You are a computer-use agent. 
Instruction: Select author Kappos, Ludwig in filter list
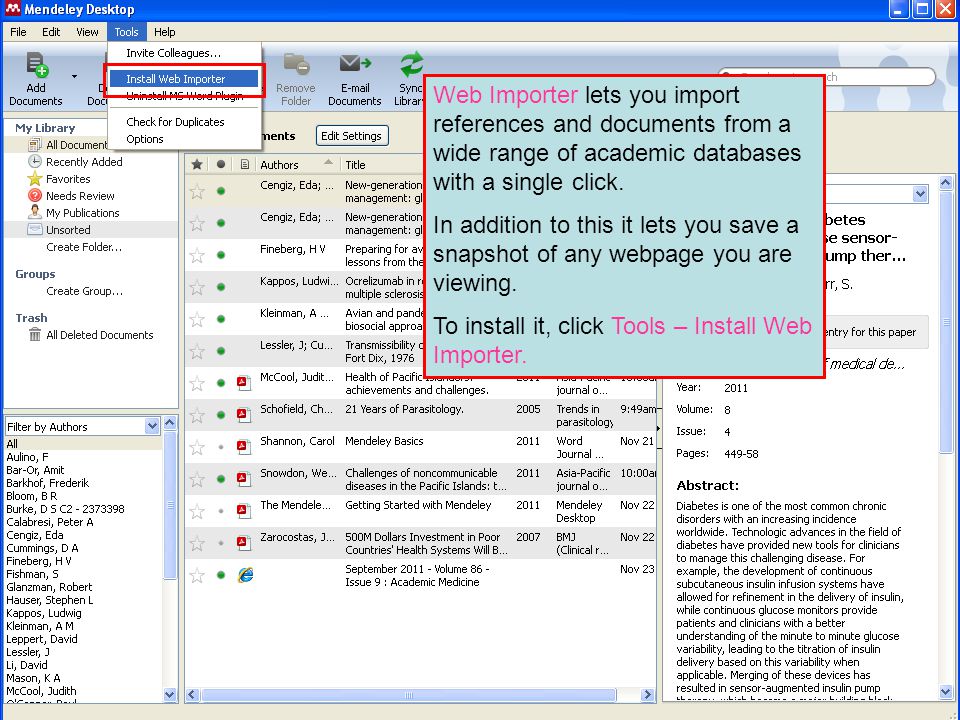click(x=43, y=613)
